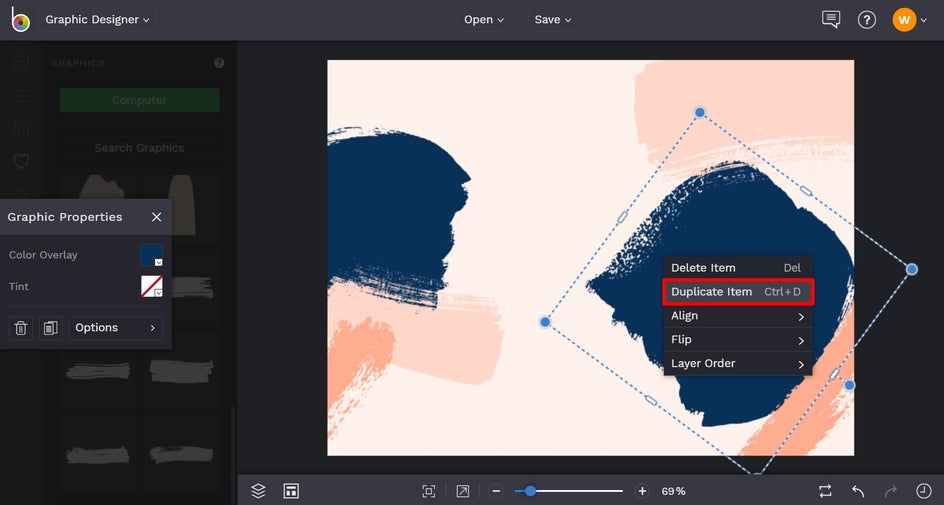The image size is (944, 505).
Task: Open the Layer Order submenu
Action: click(x=738, y=364)
